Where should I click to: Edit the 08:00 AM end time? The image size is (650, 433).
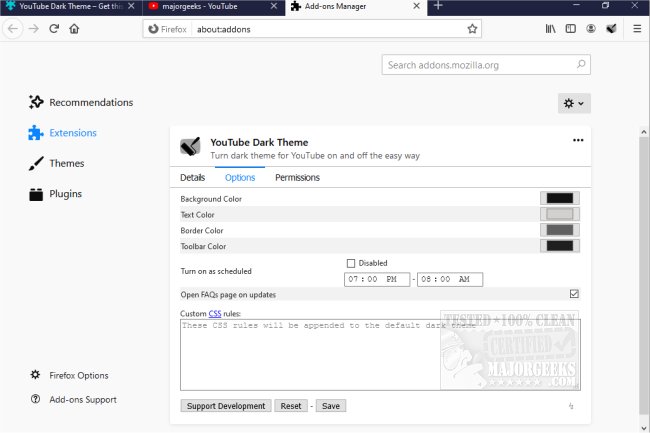pyautogui.click(x=450, y=279)
